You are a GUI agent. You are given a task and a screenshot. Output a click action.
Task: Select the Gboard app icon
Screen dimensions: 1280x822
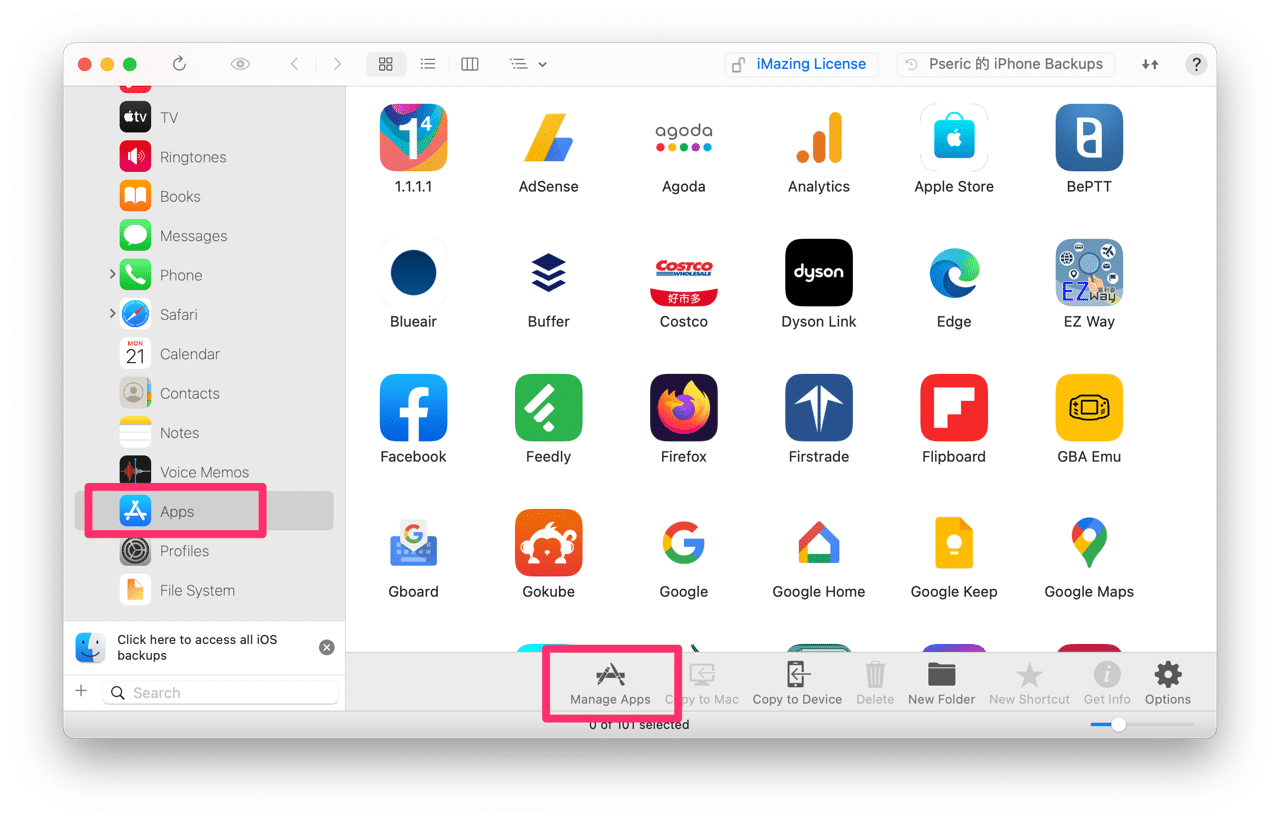413,543
